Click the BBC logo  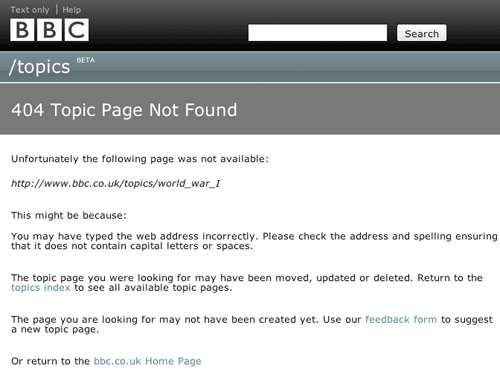[49, 30]
